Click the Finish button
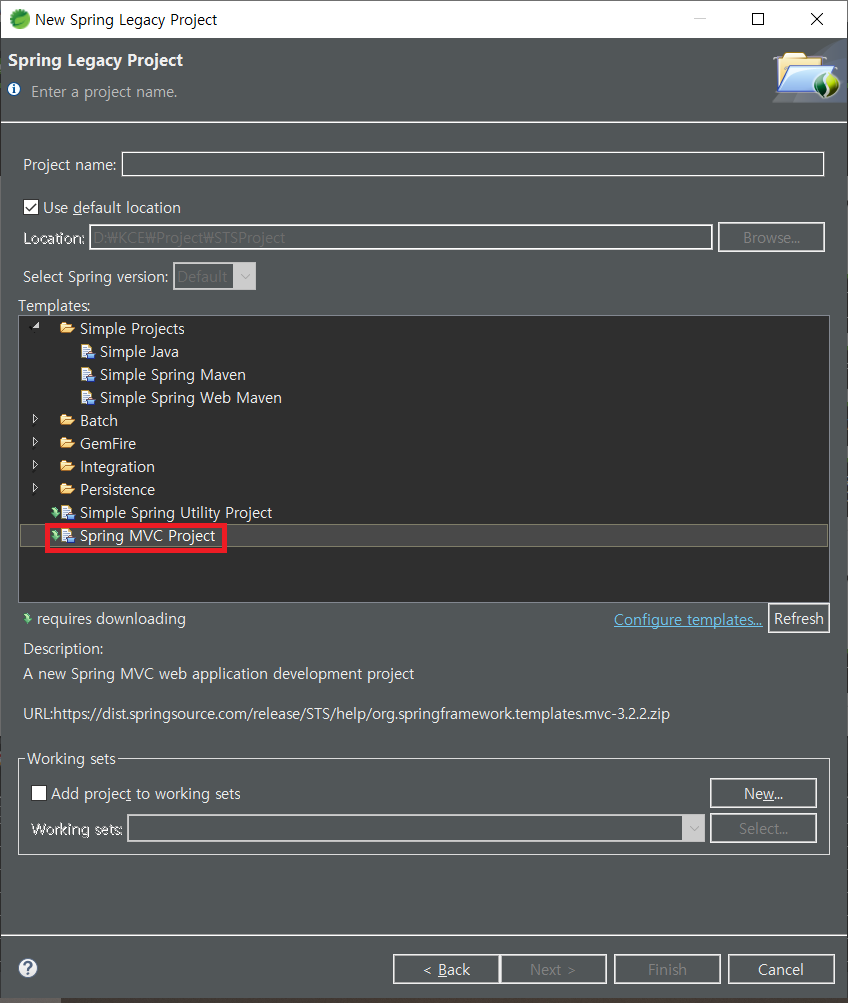 click(667, 969)
